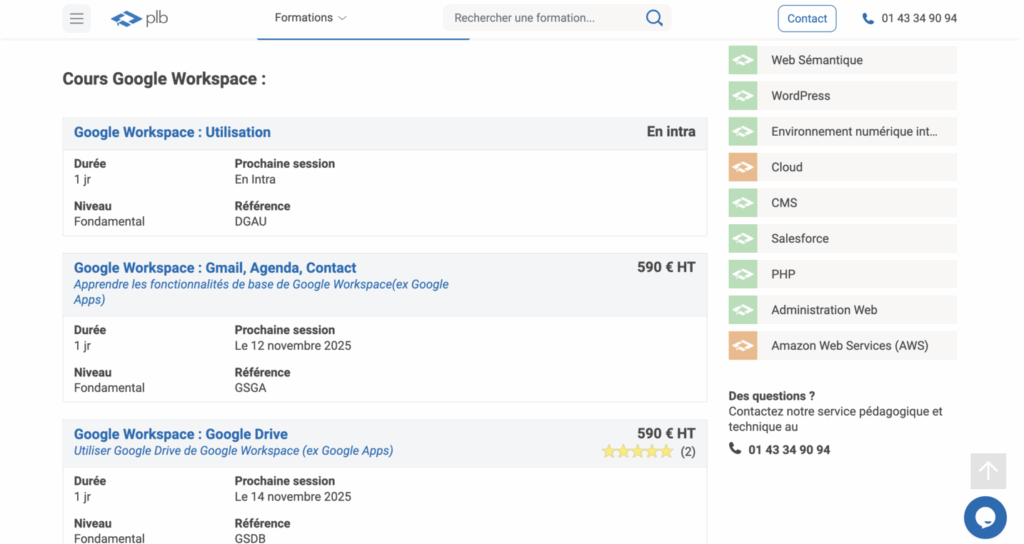Image resolution: width=1024 pixels, height=544 pixels.
Task: Click subtitle Utiliser Google Drive de Google Workspace
Action: [x=233, y=451]
